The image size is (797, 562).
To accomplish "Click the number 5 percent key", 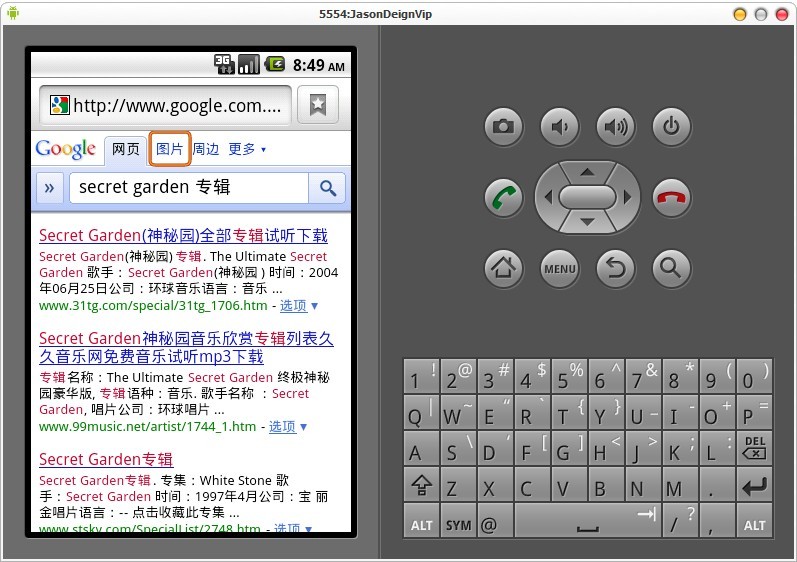I will (569, 376).
